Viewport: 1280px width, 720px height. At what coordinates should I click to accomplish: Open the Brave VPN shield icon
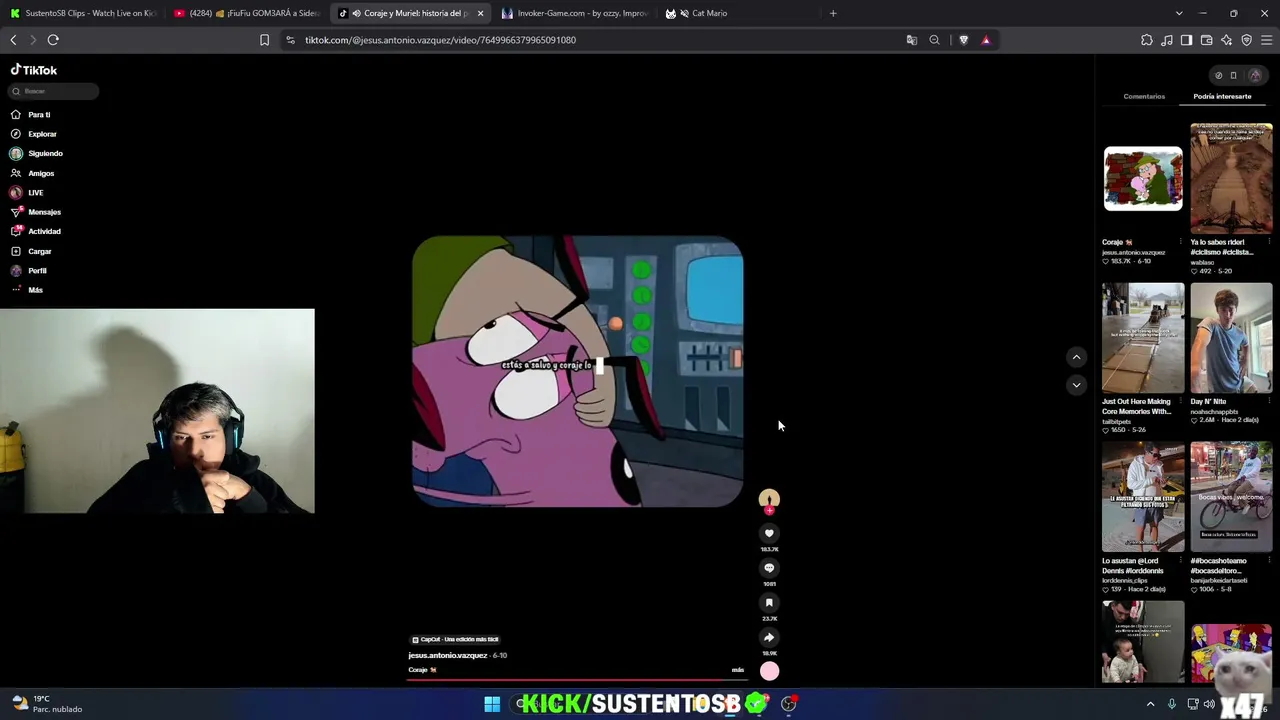1246,40
